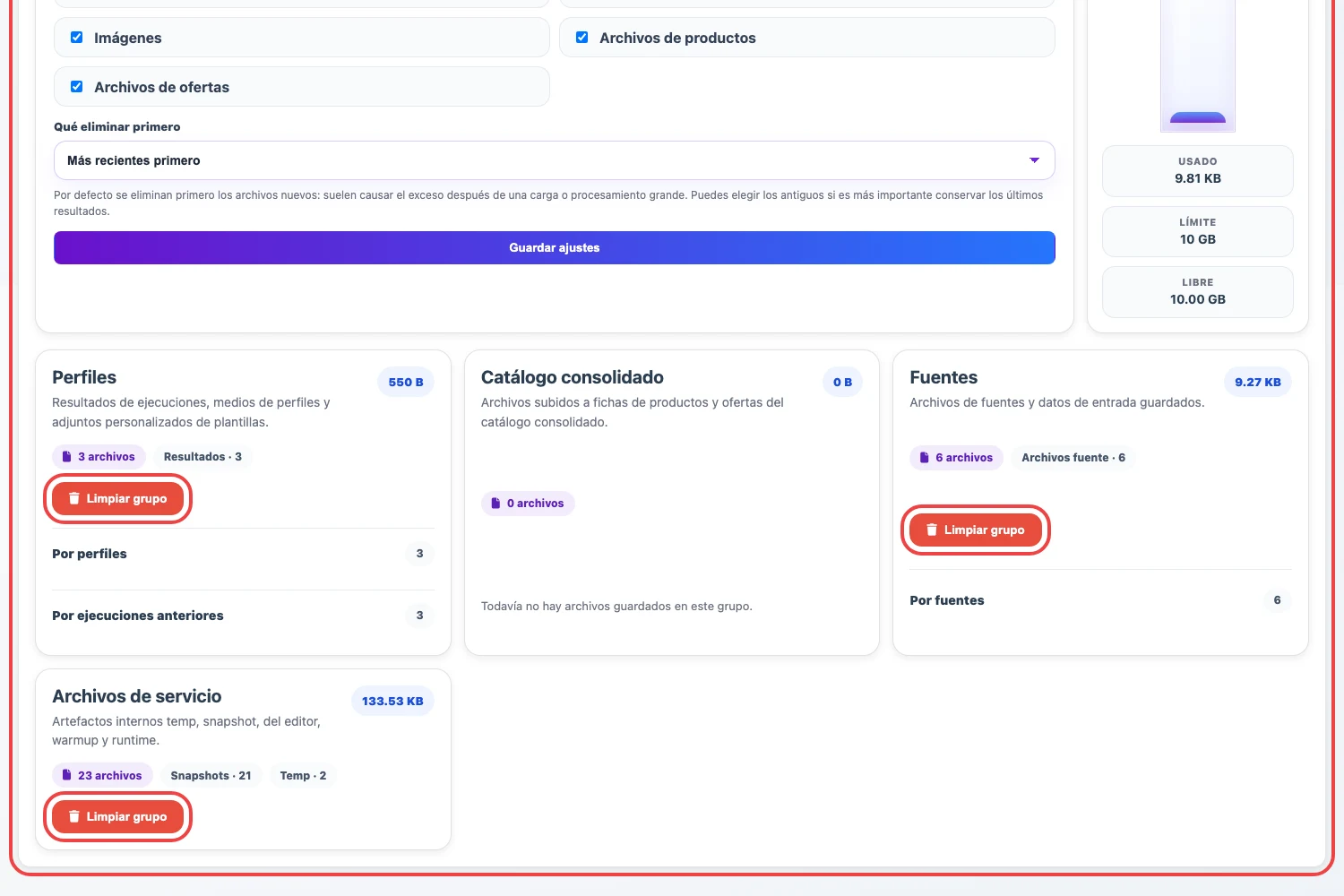Screen dimensions: 1344x896
Task: Uncheck the Archivos de productos checkbox
Action: point(582,38)
